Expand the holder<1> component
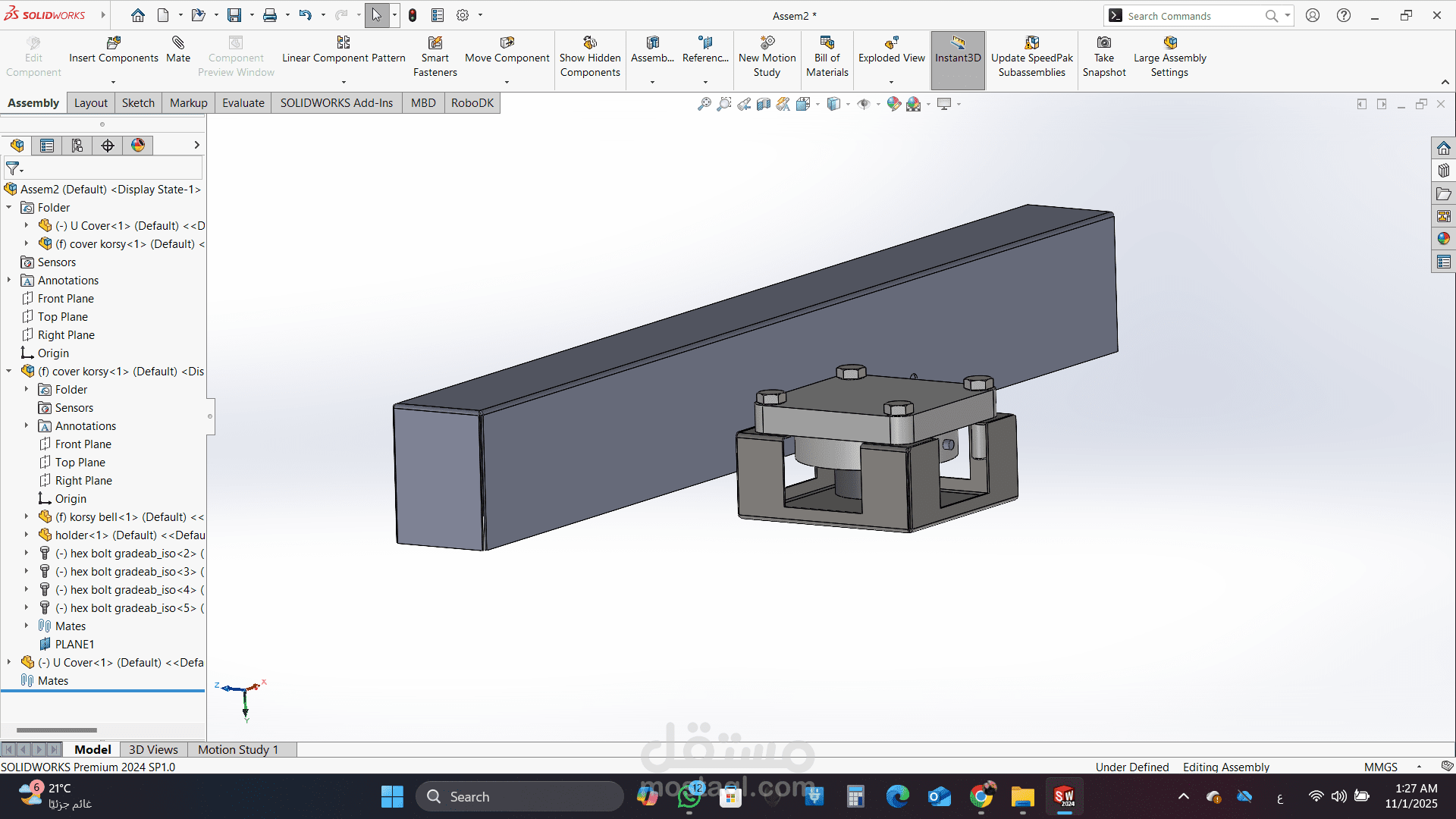Viewport: 1456px width, 819px height. [26, 535]
